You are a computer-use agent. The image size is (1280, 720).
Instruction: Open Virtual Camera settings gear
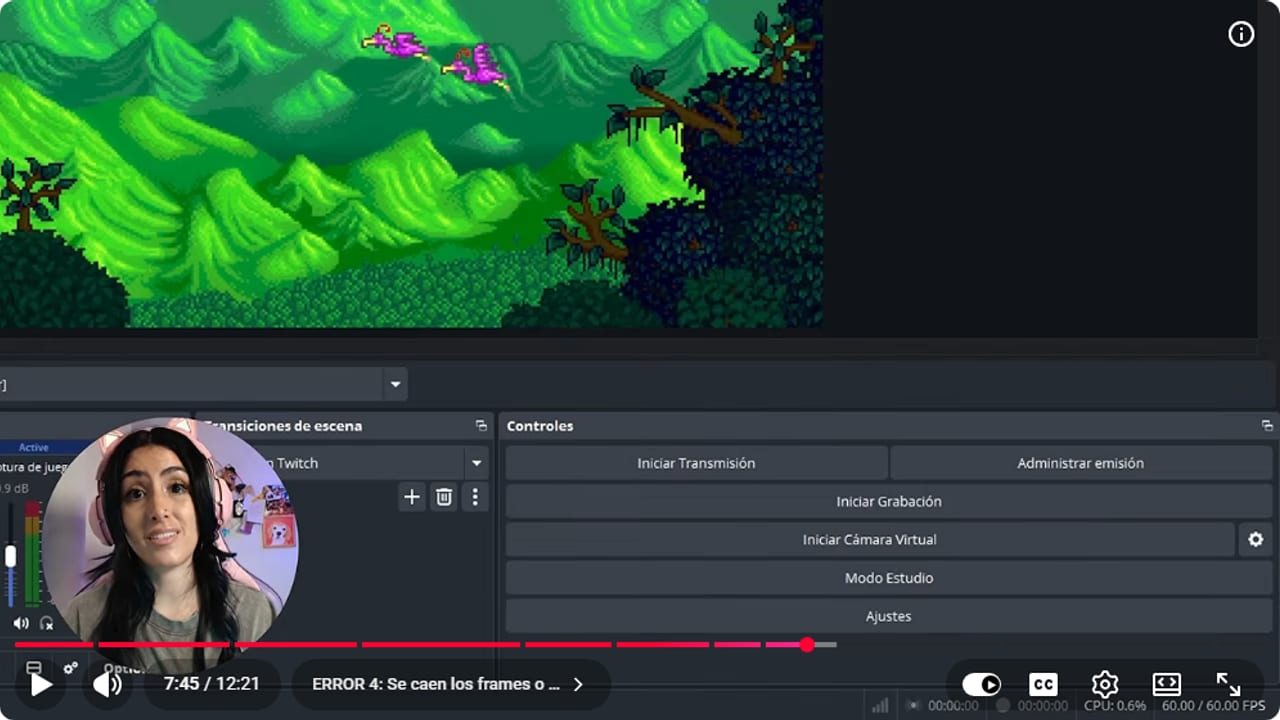pos(1255,540)
